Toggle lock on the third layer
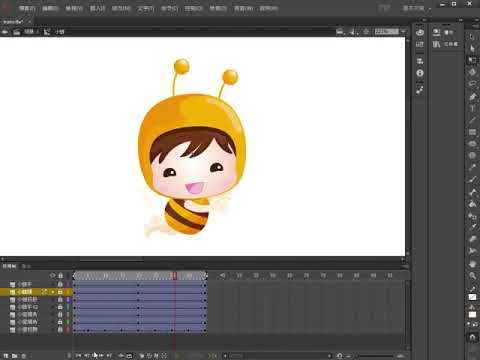 tap(60, 299)
